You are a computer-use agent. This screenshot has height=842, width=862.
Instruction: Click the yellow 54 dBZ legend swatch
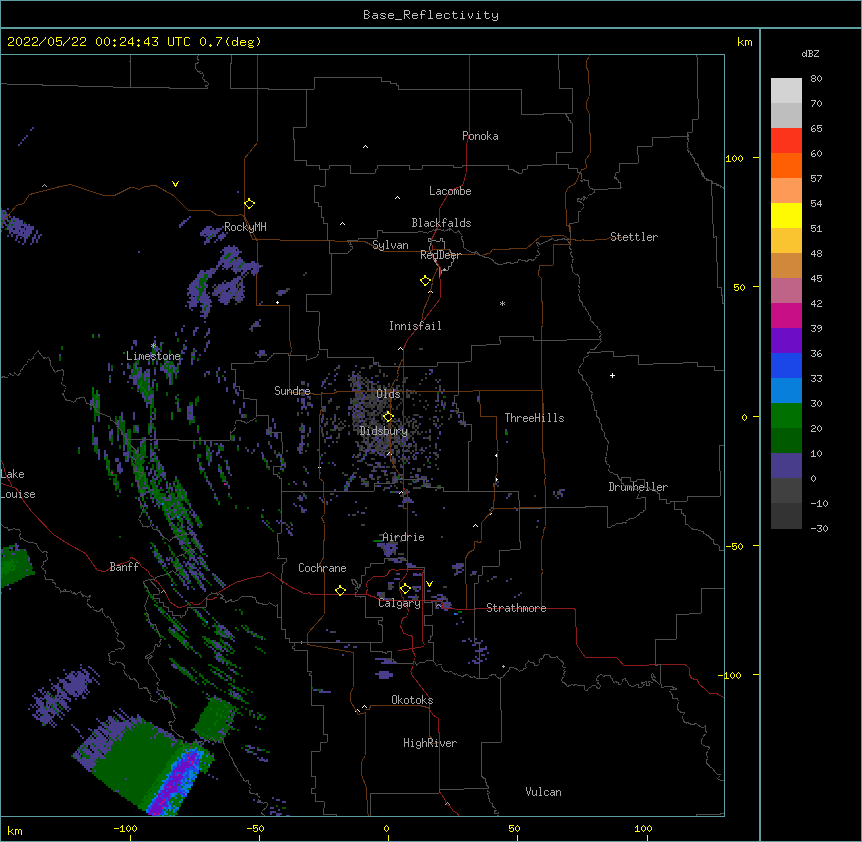(786, 215)
